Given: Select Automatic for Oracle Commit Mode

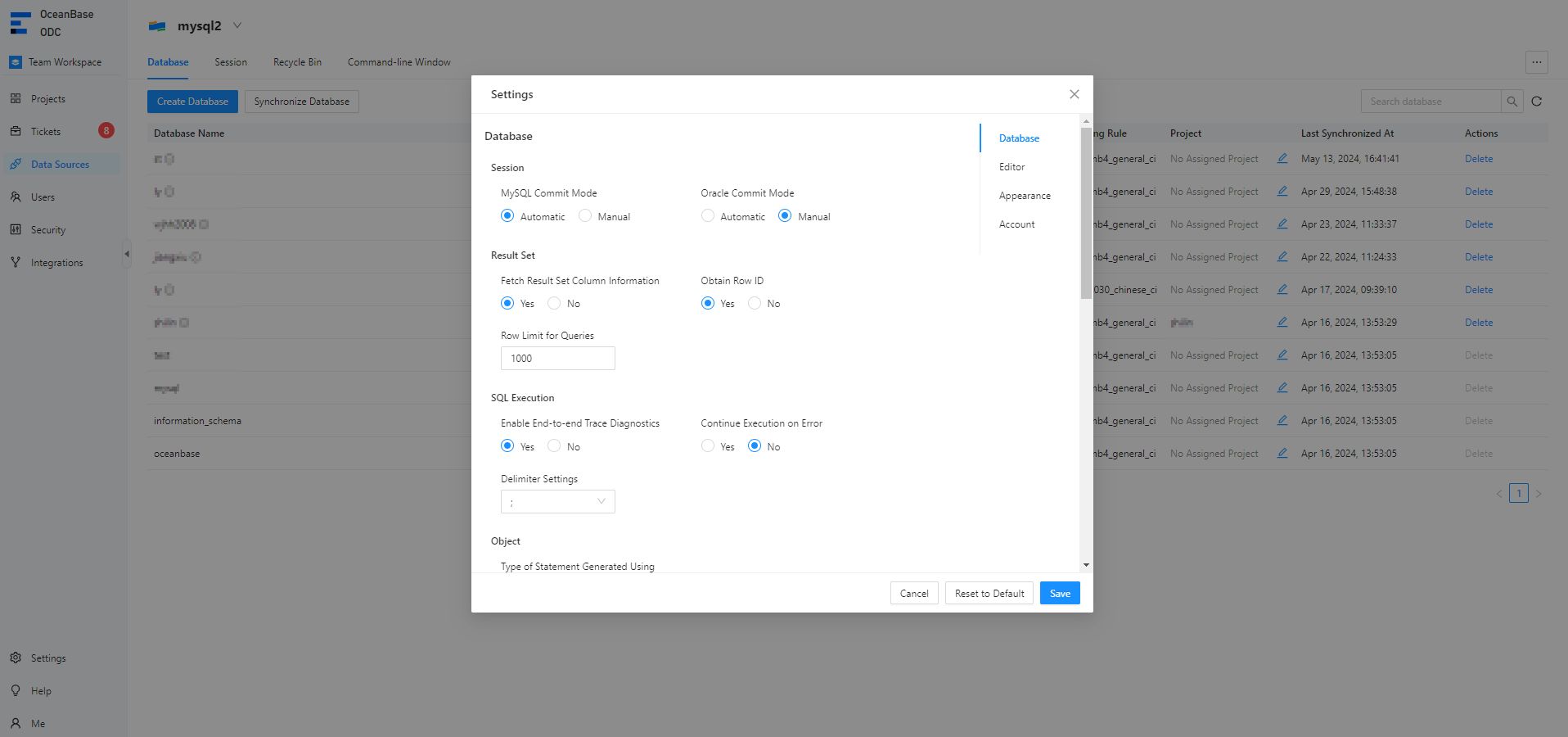Looking at the screenshot, I should pyautogui.click(x=708, y=216).
